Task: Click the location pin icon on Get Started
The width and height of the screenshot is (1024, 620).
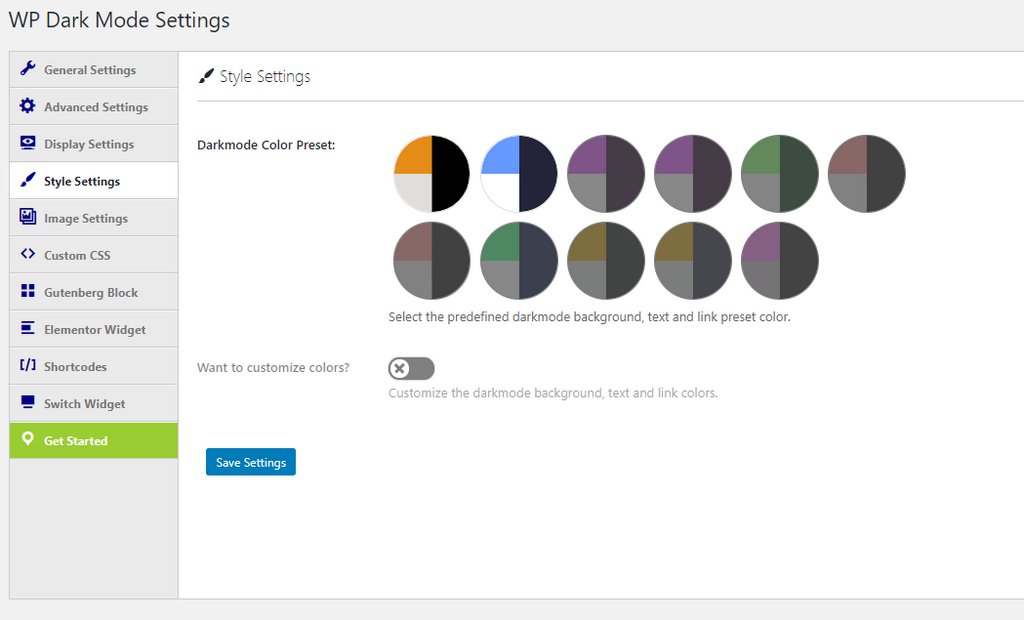Action: (x=27, y=439)
